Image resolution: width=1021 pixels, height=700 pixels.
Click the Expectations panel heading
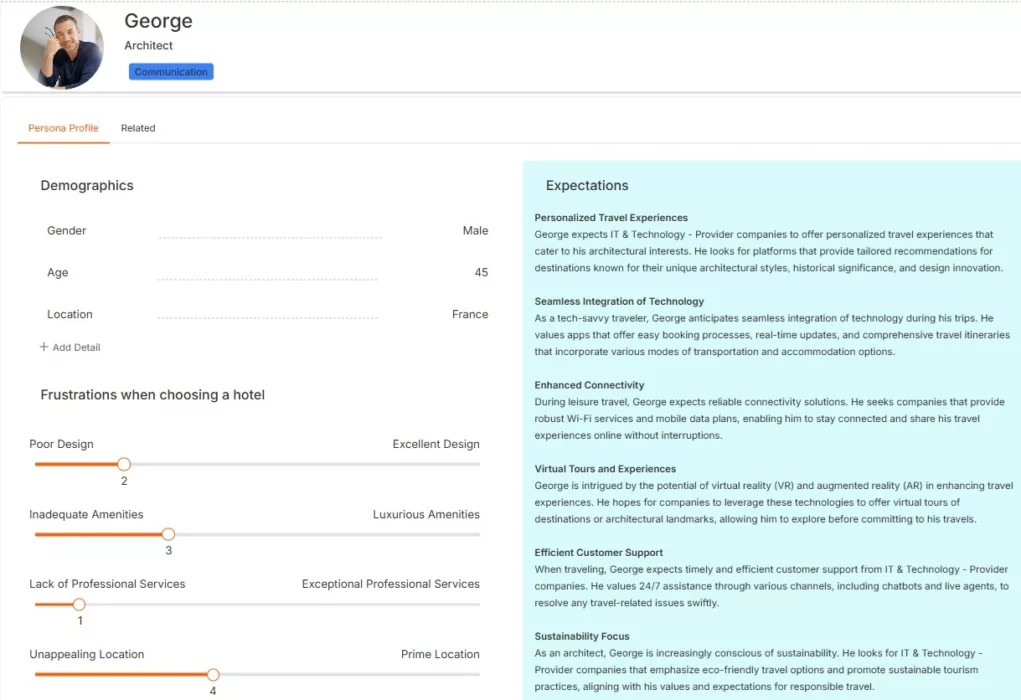click(587, 186)
